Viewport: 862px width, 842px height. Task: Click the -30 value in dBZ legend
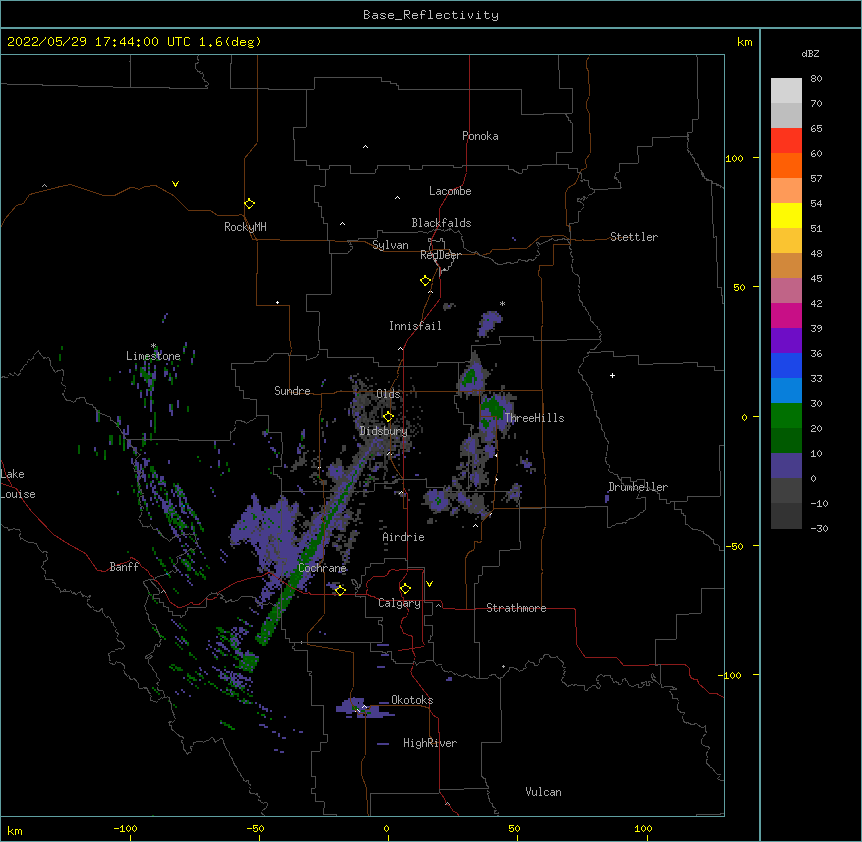click(x=820, y=529)
